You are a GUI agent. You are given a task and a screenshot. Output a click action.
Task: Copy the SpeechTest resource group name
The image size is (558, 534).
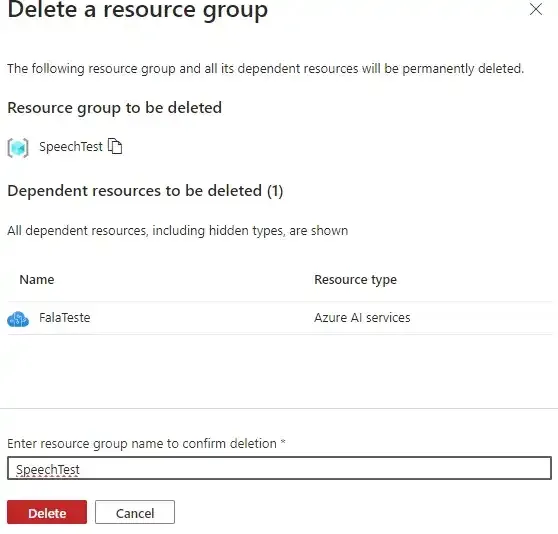[x=115, y=146]
